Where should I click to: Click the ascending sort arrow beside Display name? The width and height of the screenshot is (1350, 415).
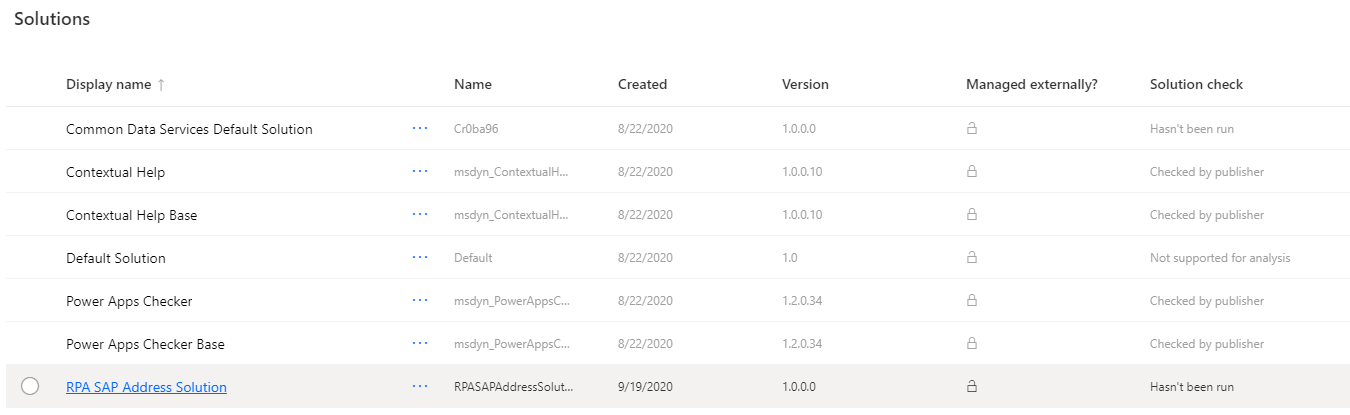[x=161, y=85]
